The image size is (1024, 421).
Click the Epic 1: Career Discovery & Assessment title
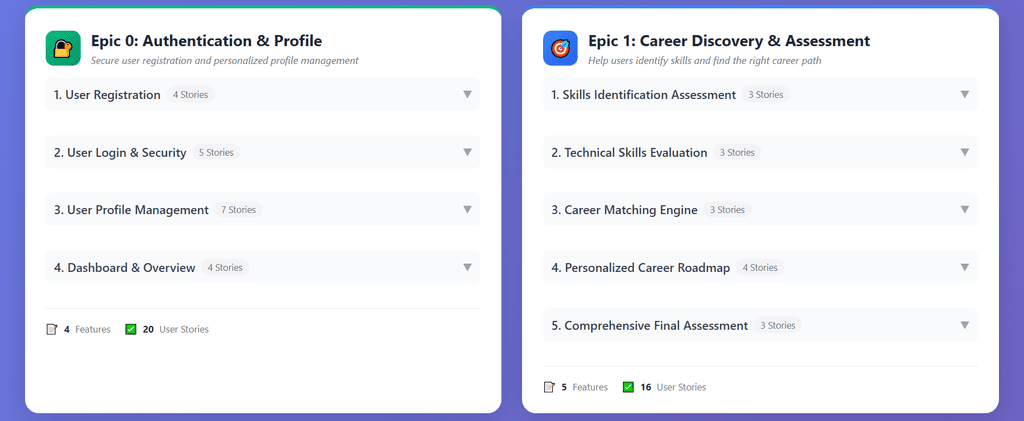[x=729, y=41]
